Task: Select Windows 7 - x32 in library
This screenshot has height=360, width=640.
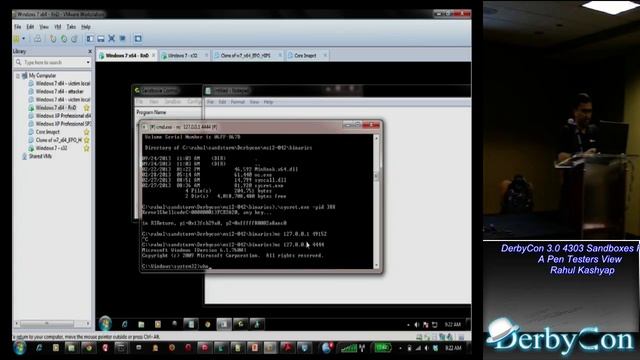Action: (51, 148)
